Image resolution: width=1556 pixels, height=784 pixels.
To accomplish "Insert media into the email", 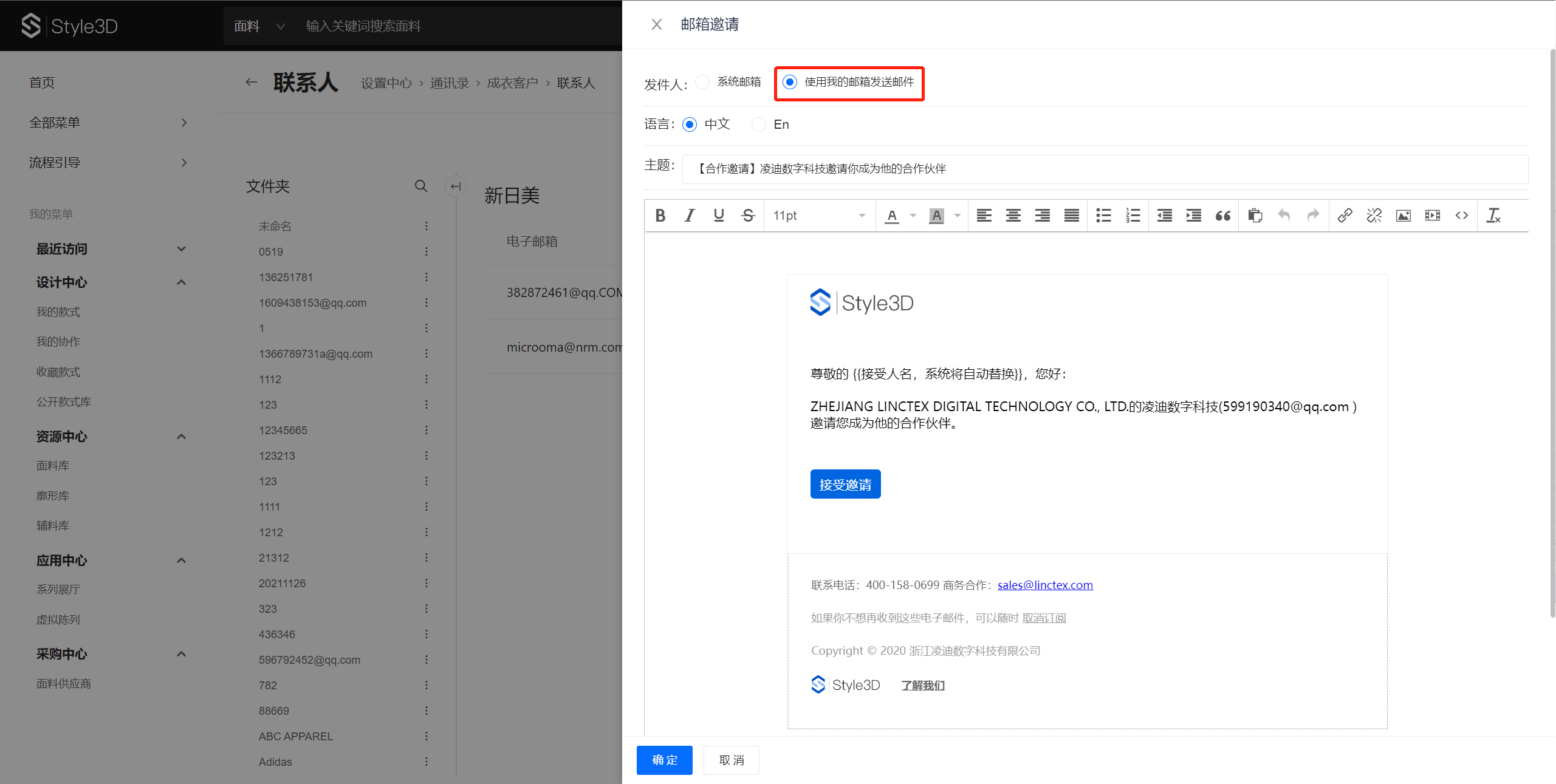I will point(1432,216).
